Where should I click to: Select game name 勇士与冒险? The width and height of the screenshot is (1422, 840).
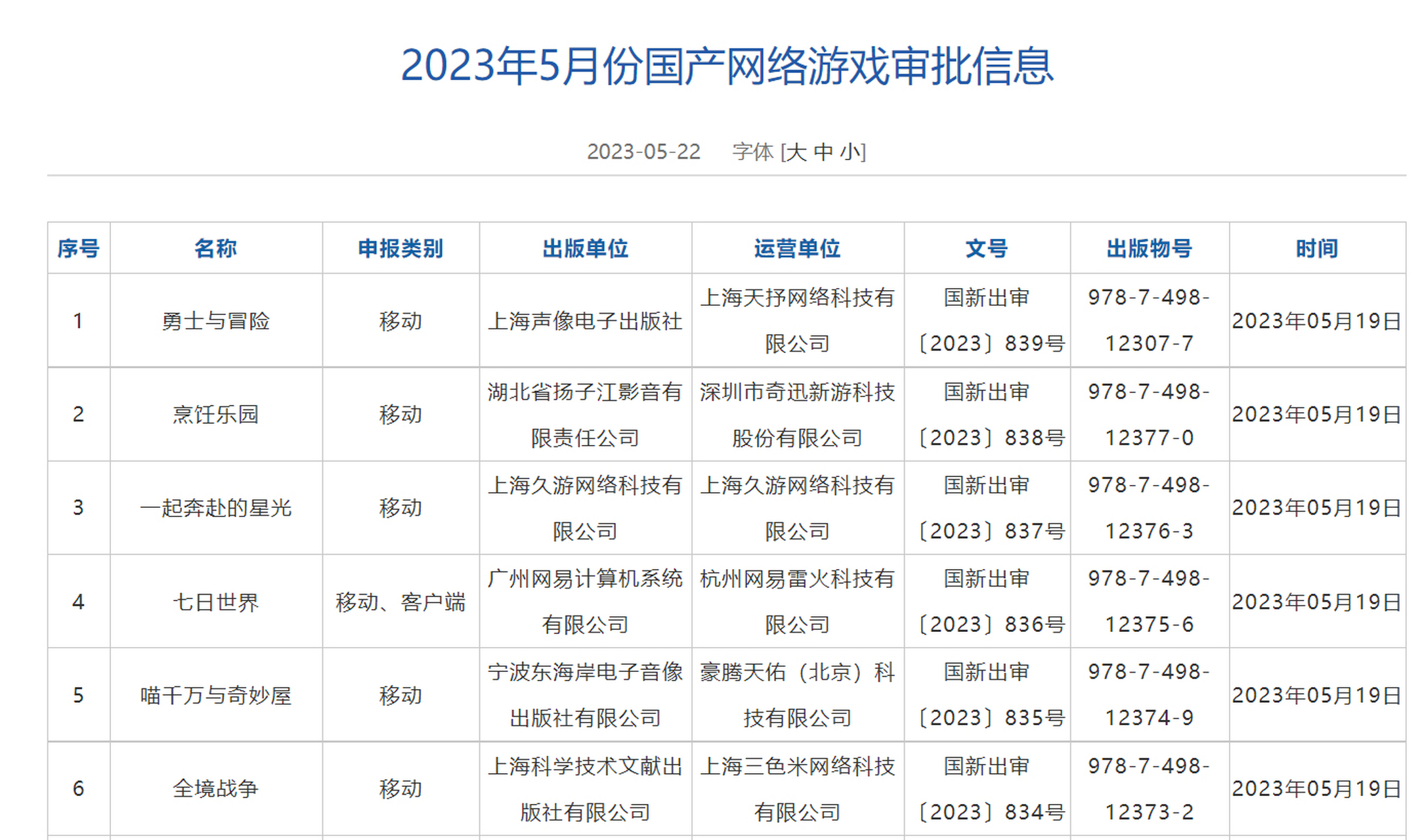(x=215, y=321)
